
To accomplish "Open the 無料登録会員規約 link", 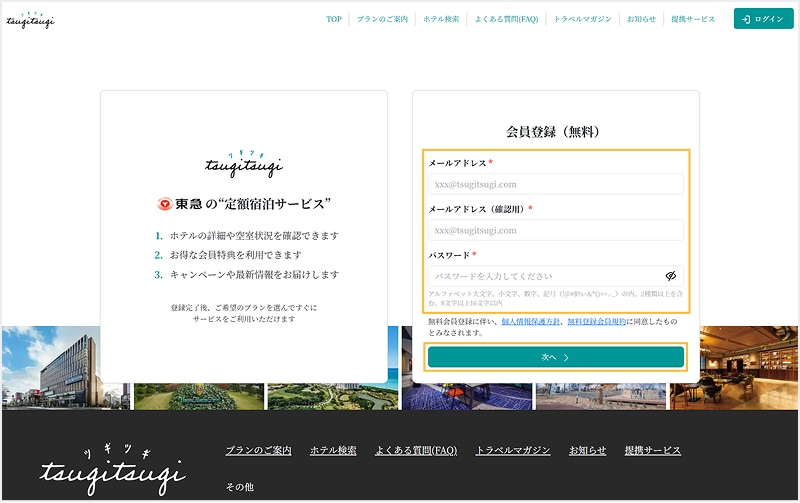I will pos(596,322).
